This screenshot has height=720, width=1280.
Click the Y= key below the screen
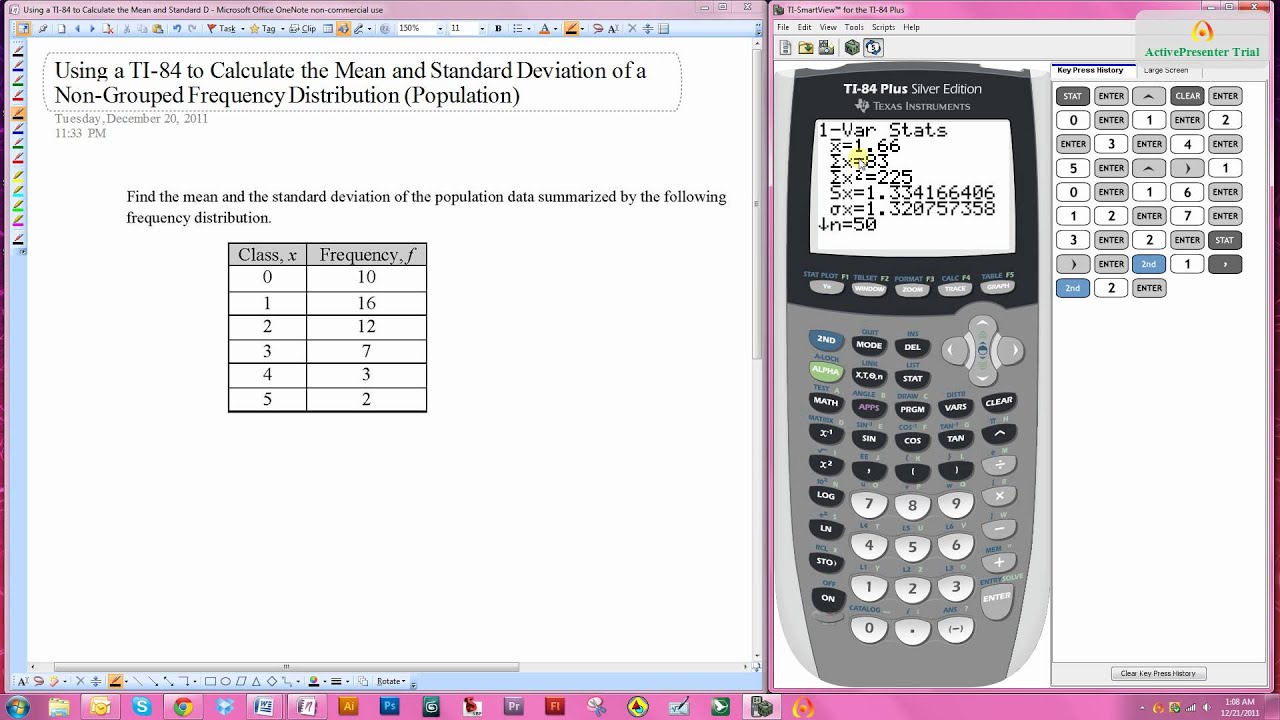tap(826, 287)
